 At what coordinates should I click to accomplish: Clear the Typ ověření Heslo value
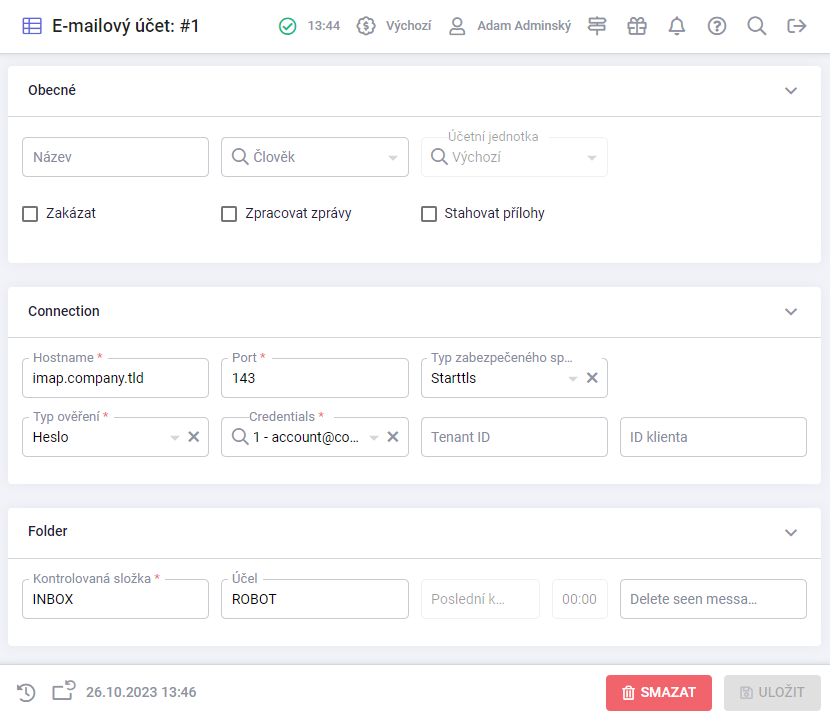pyautogui.click(x=194, y=437)
